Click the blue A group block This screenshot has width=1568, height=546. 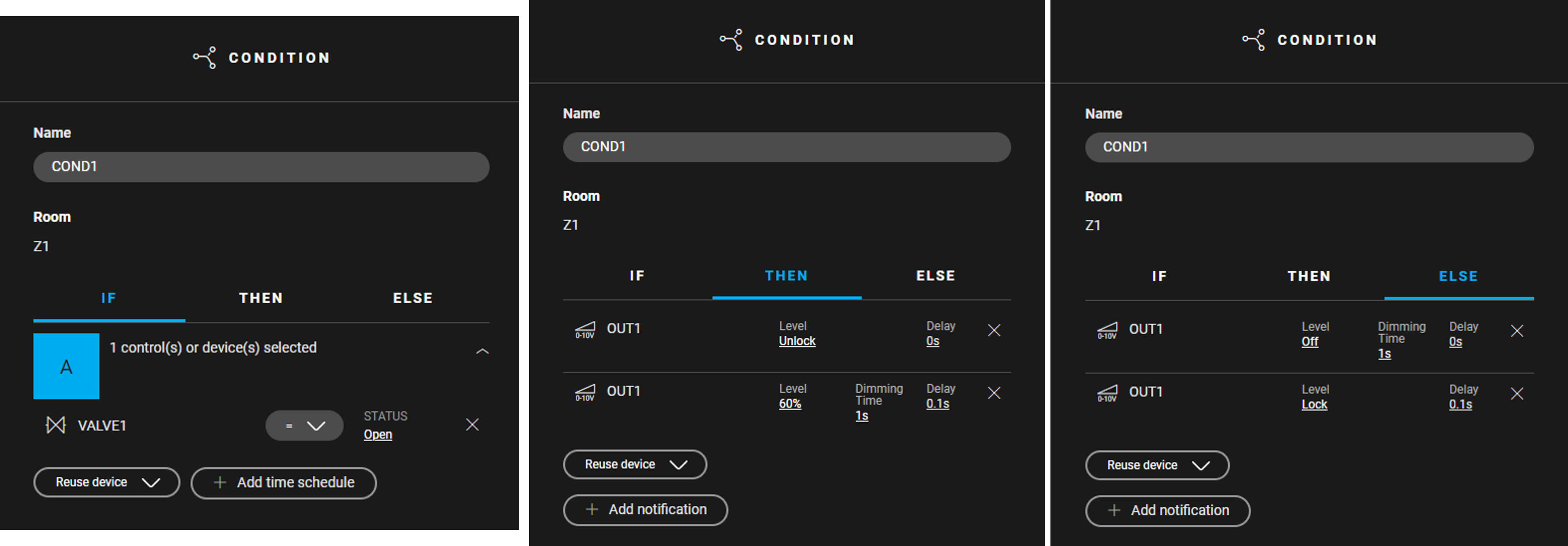[x=66, y=366]
